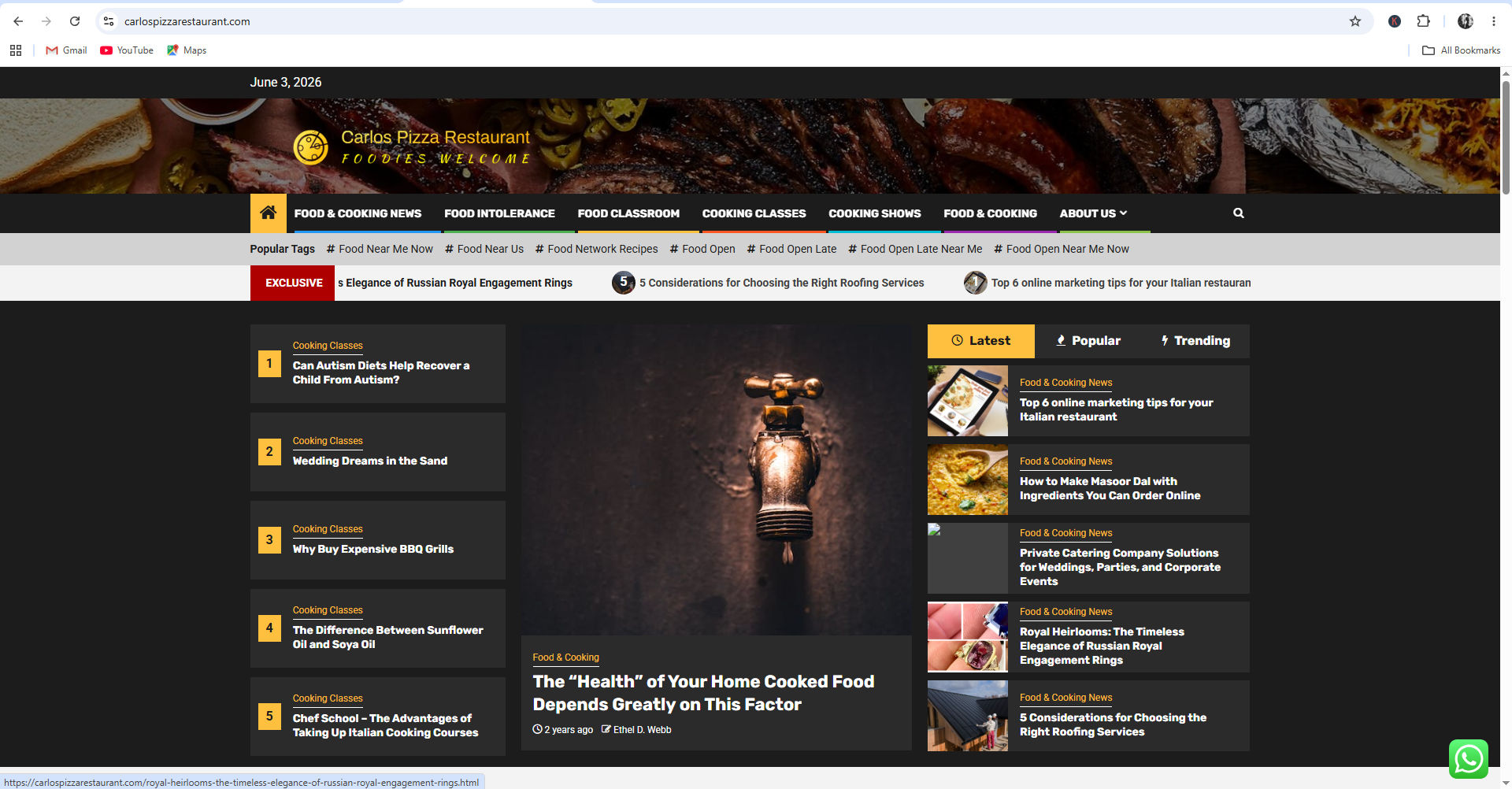
Task: Open the All Bookmarks folder
Action: click(1462, 50)
